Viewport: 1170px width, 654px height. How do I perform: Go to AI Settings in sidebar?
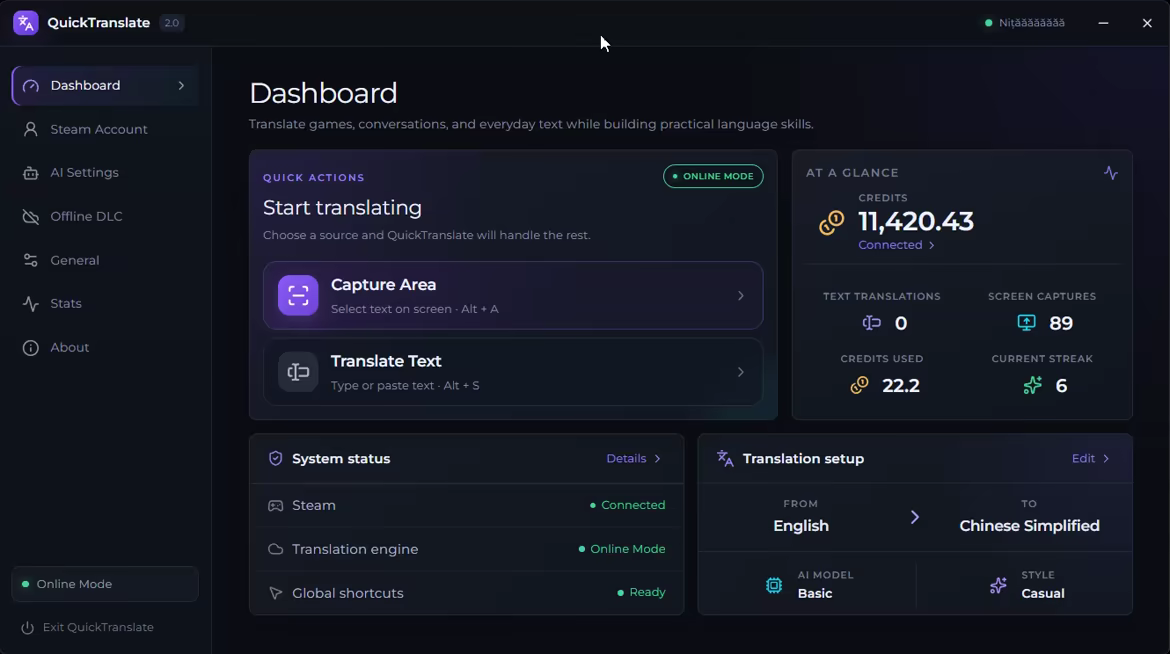pos(104,173)
